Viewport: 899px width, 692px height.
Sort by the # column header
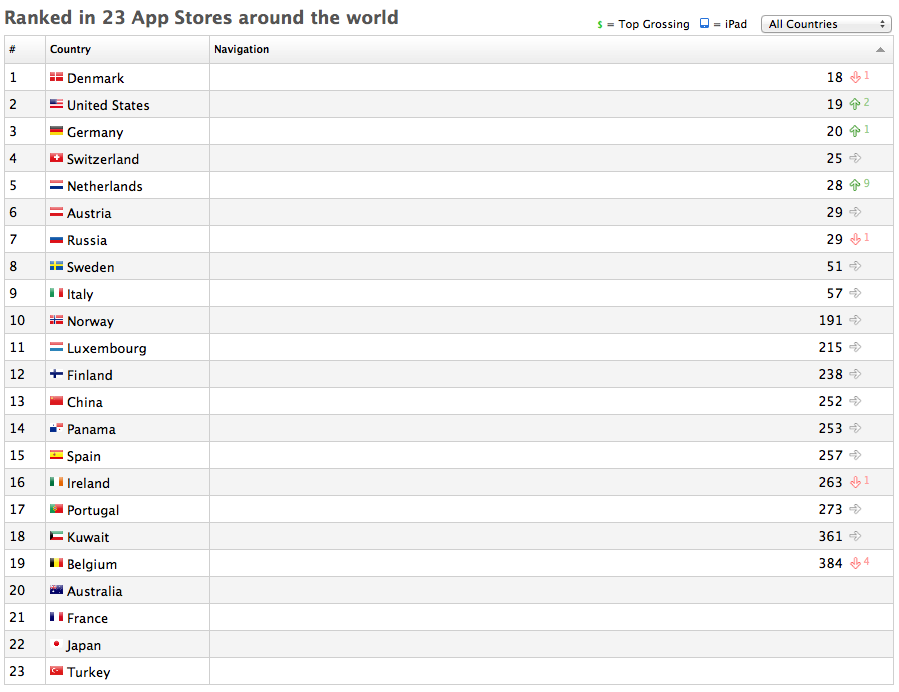(12, 49)
